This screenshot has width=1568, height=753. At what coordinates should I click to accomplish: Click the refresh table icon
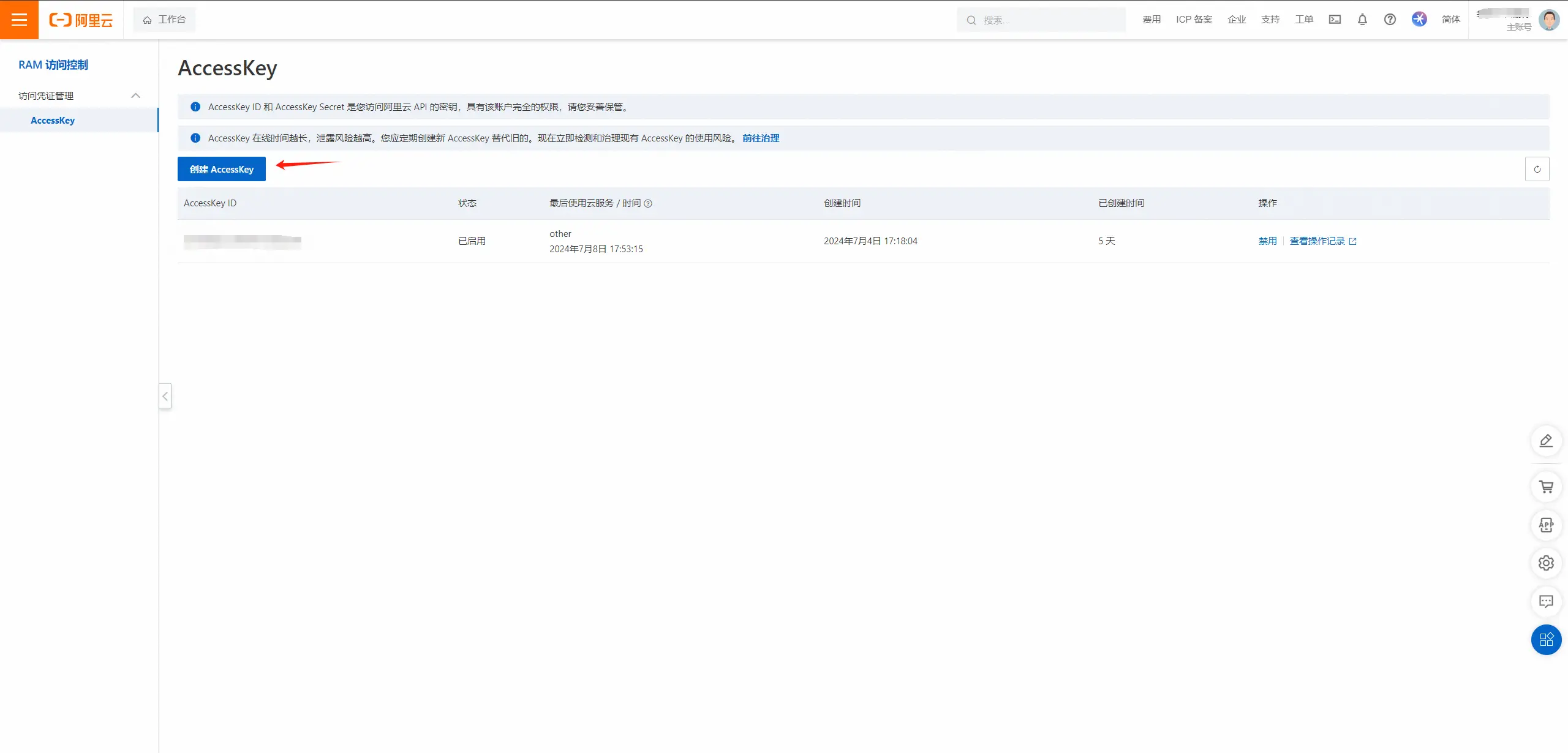click(x=1537, y=170)
